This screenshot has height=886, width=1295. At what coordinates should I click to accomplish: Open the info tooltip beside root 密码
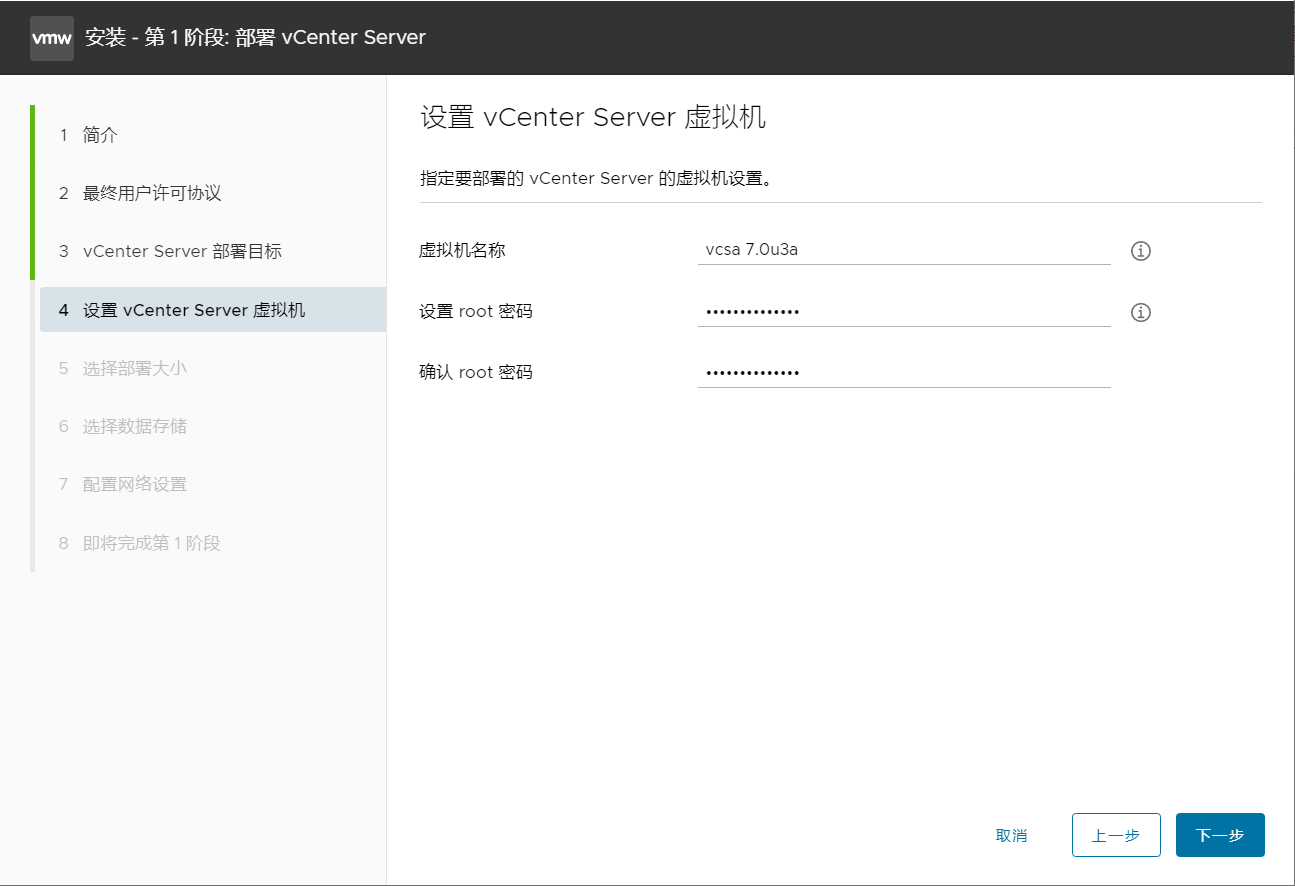[1140, 312]
